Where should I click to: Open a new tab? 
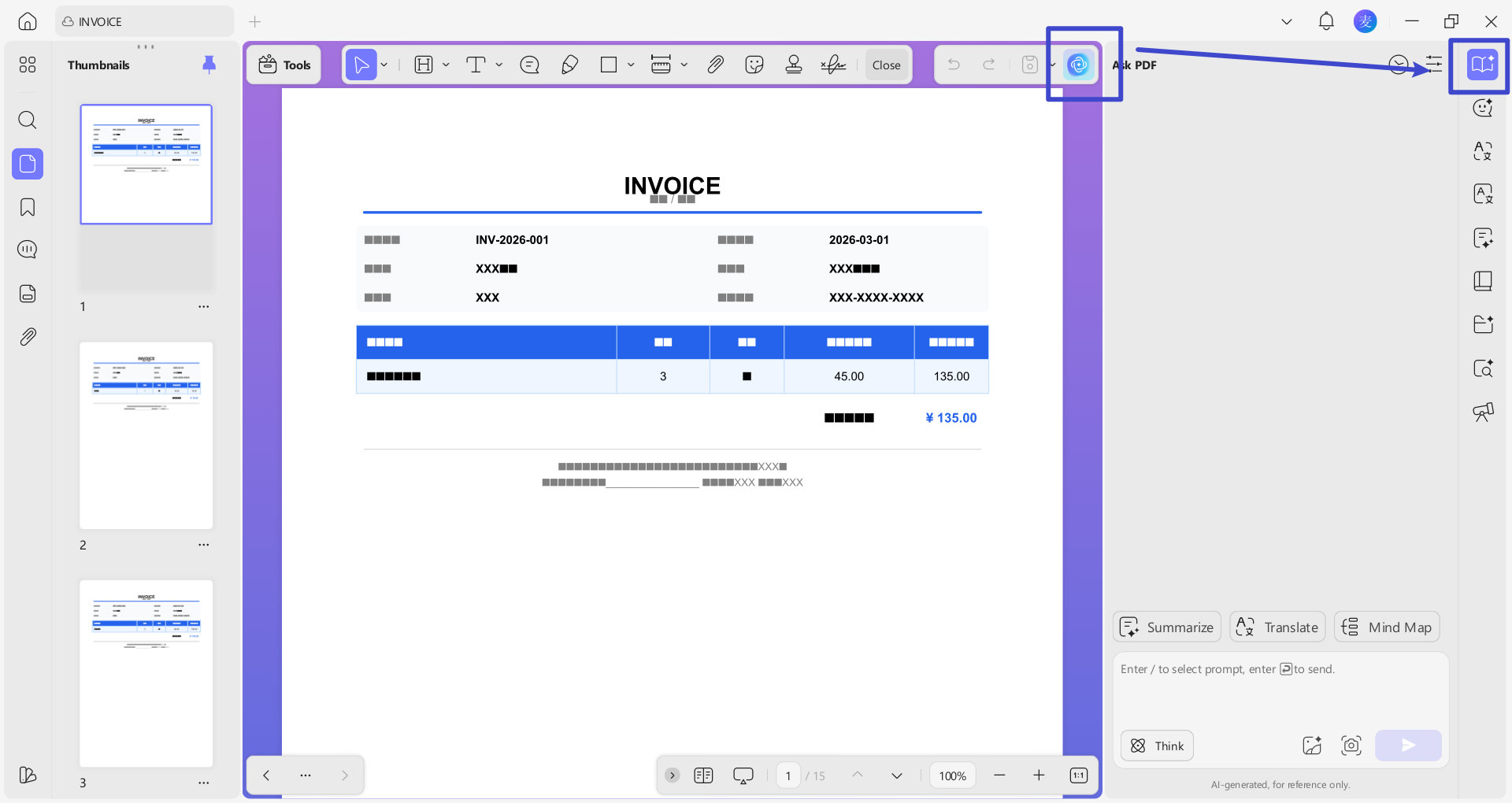(x=255, y=21)
